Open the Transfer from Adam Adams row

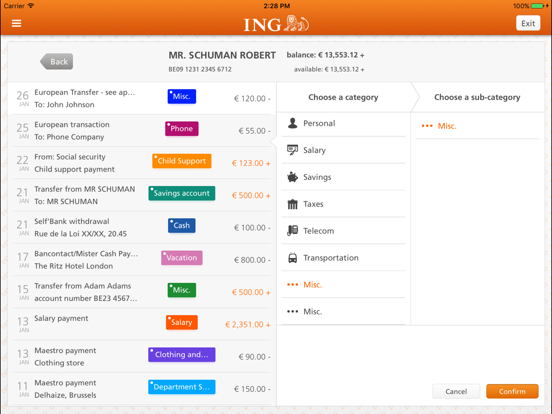(142, 292)
